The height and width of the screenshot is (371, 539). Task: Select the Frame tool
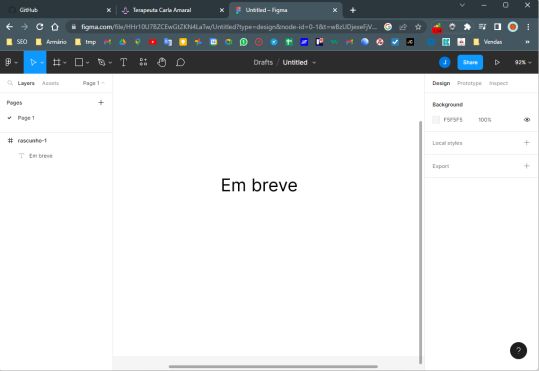[x=56, y=62]
